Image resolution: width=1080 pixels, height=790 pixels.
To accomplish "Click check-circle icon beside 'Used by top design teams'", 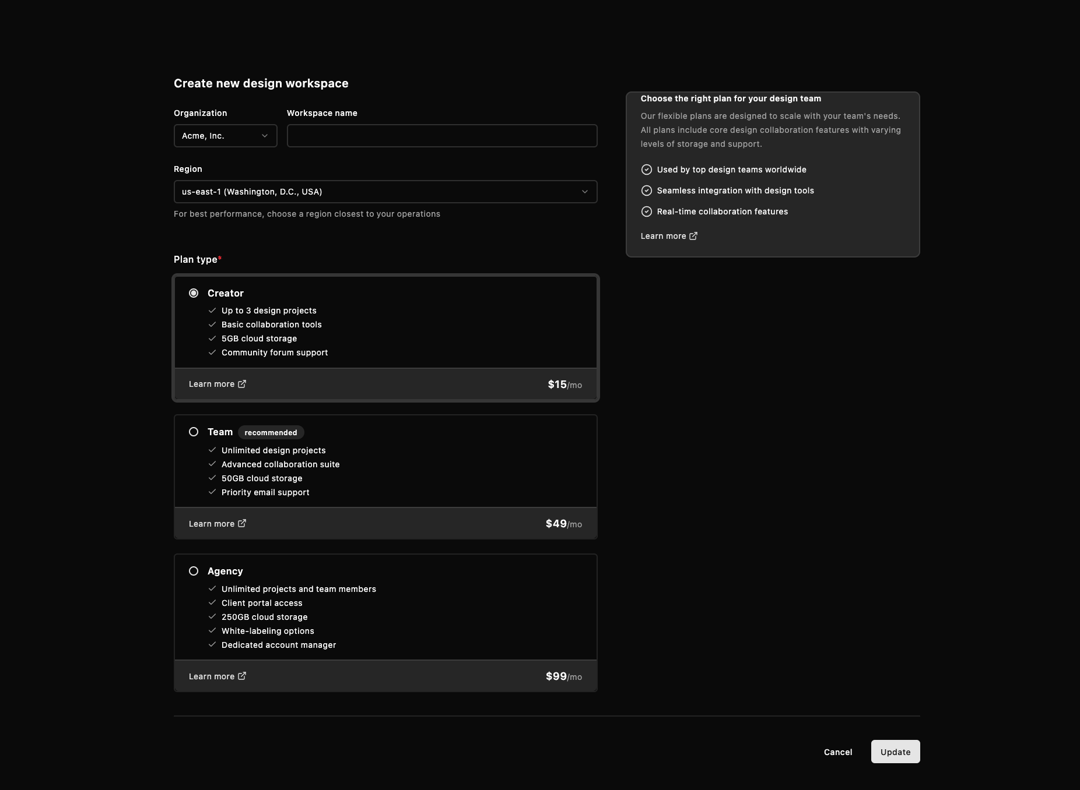I will point(646,169).
